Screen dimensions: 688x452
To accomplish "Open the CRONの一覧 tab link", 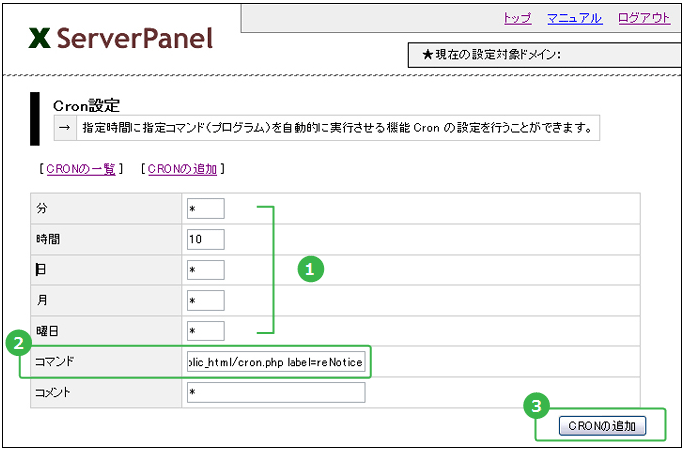I will (x=80, y=169).
